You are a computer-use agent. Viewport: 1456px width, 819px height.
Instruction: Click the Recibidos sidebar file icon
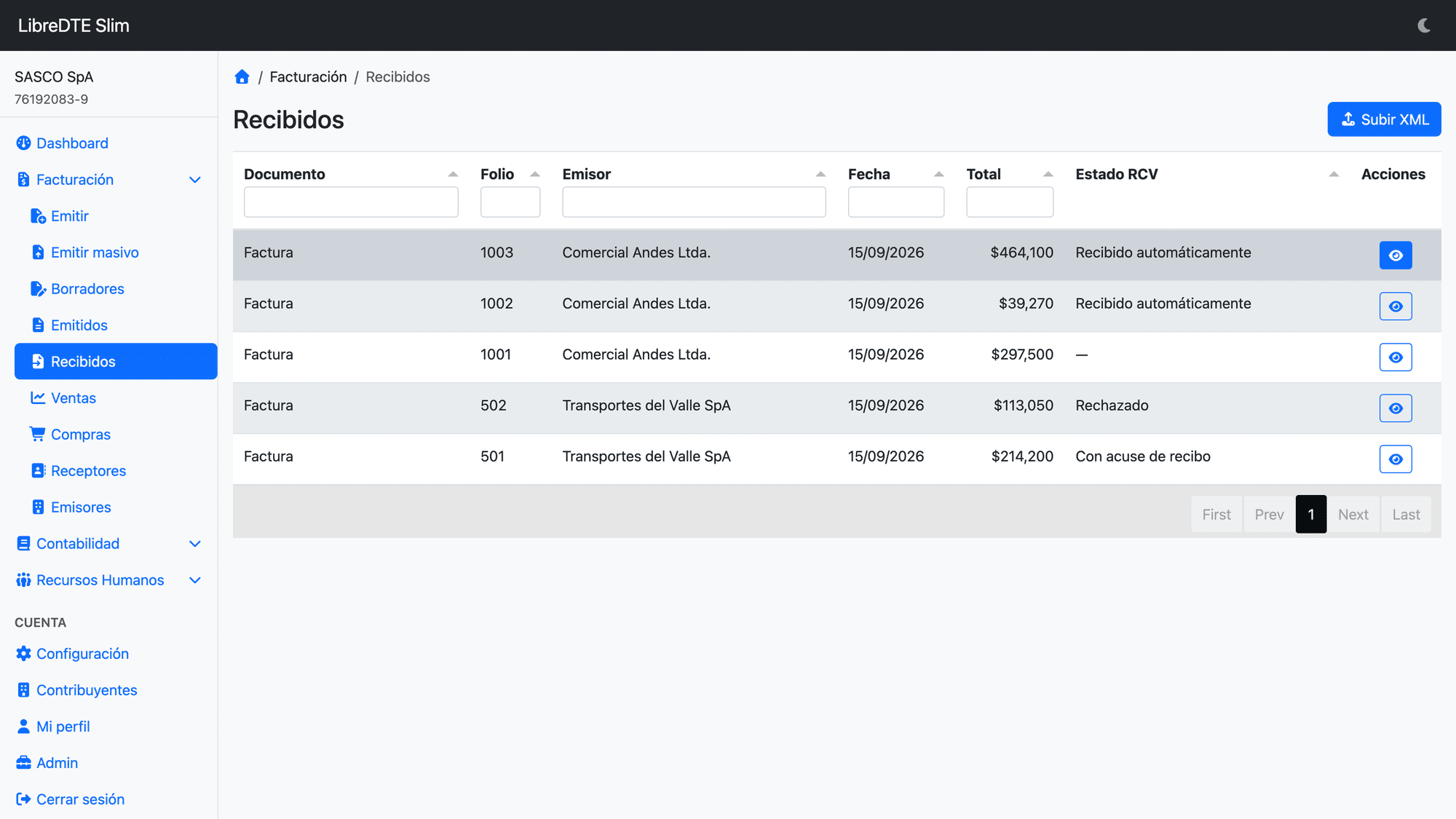(38, 362)
